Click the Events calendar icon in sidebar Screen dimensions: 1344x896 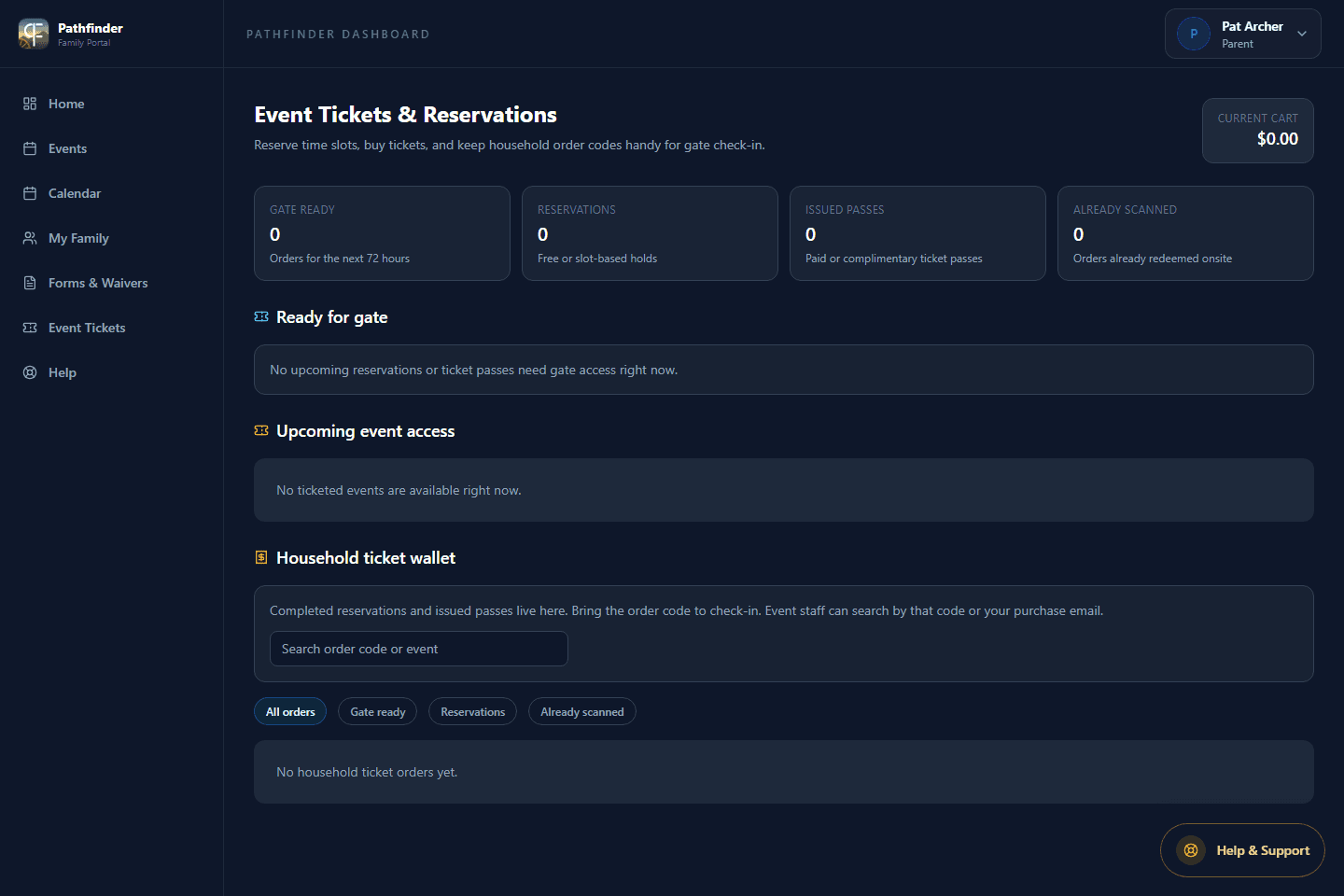tap(30, 148)
